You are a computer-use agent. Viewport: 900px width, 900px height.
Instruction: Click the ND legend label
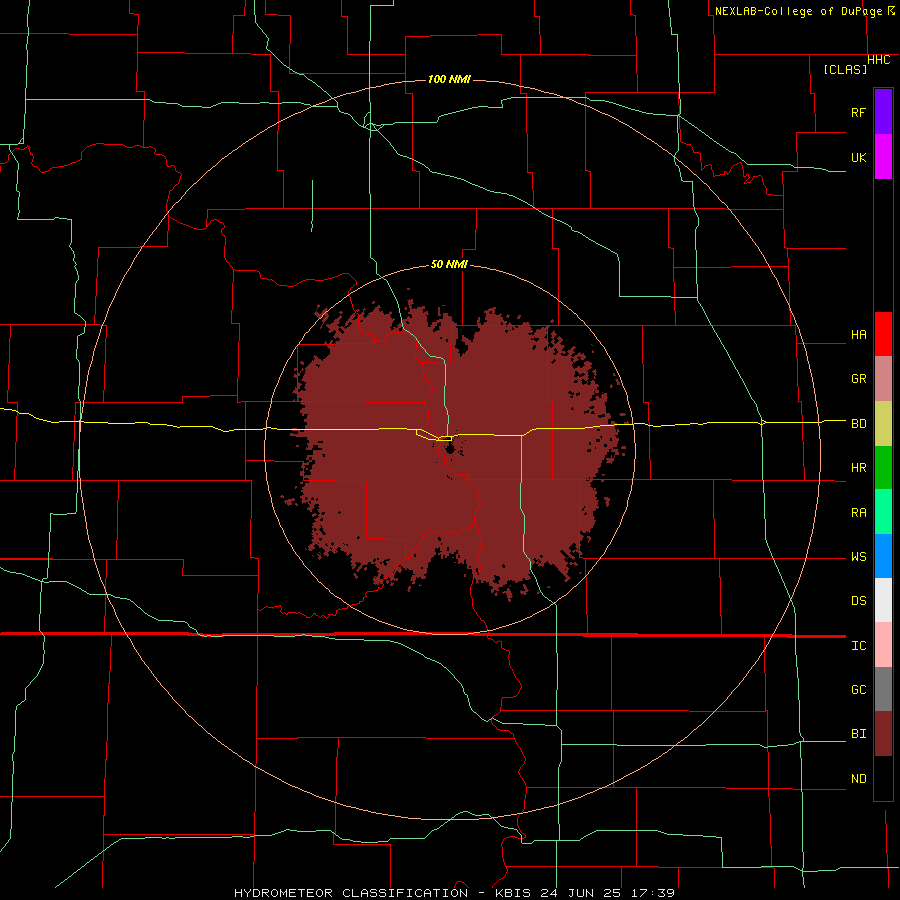[858, 779]
